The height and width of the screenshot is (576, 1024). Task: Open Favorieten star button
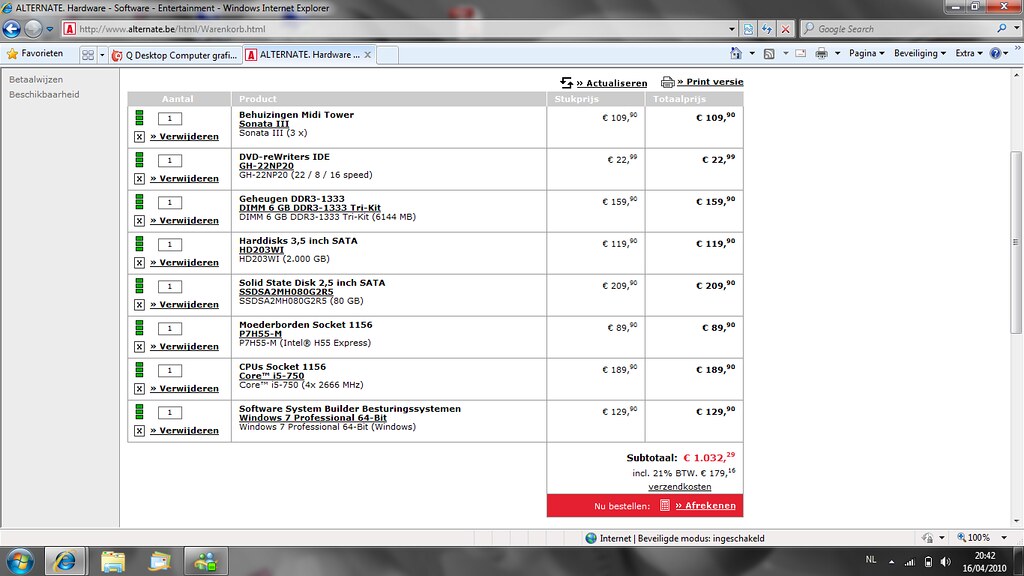tap(35, 54)
